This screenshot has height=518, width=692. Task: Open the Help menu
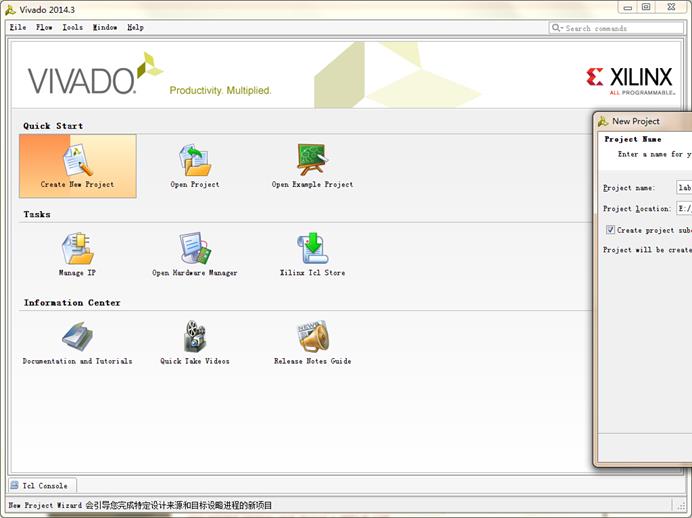[135, 27]
